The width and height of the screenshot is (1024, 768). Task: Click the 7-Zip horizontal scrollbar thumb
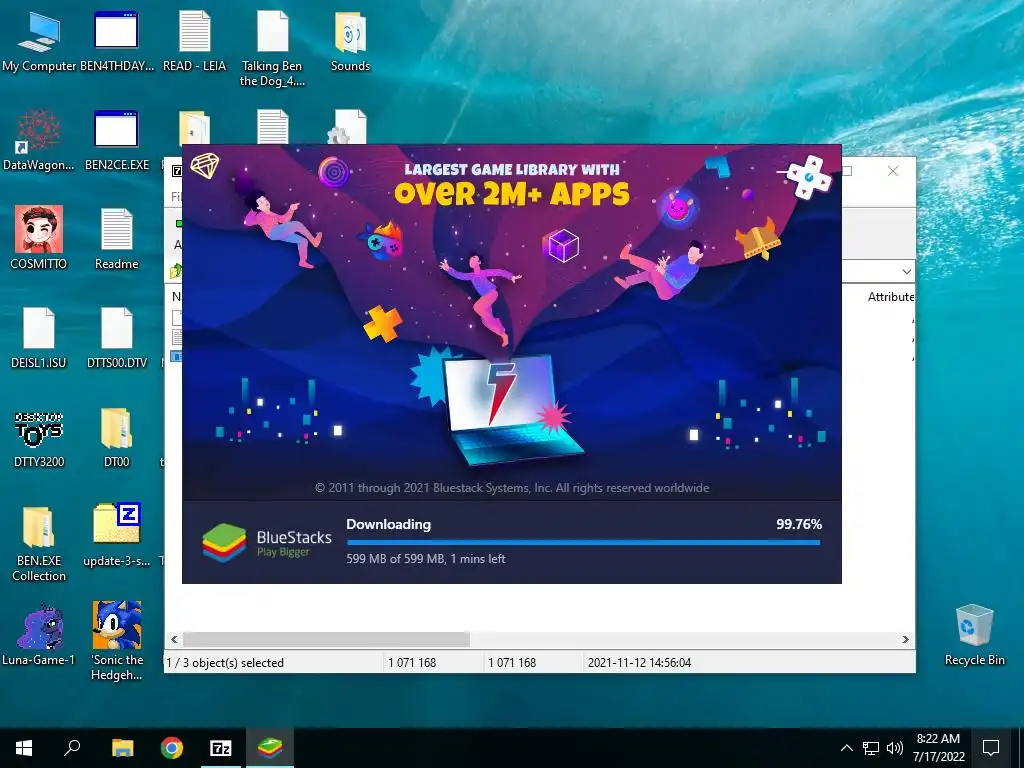click(326, 639)
